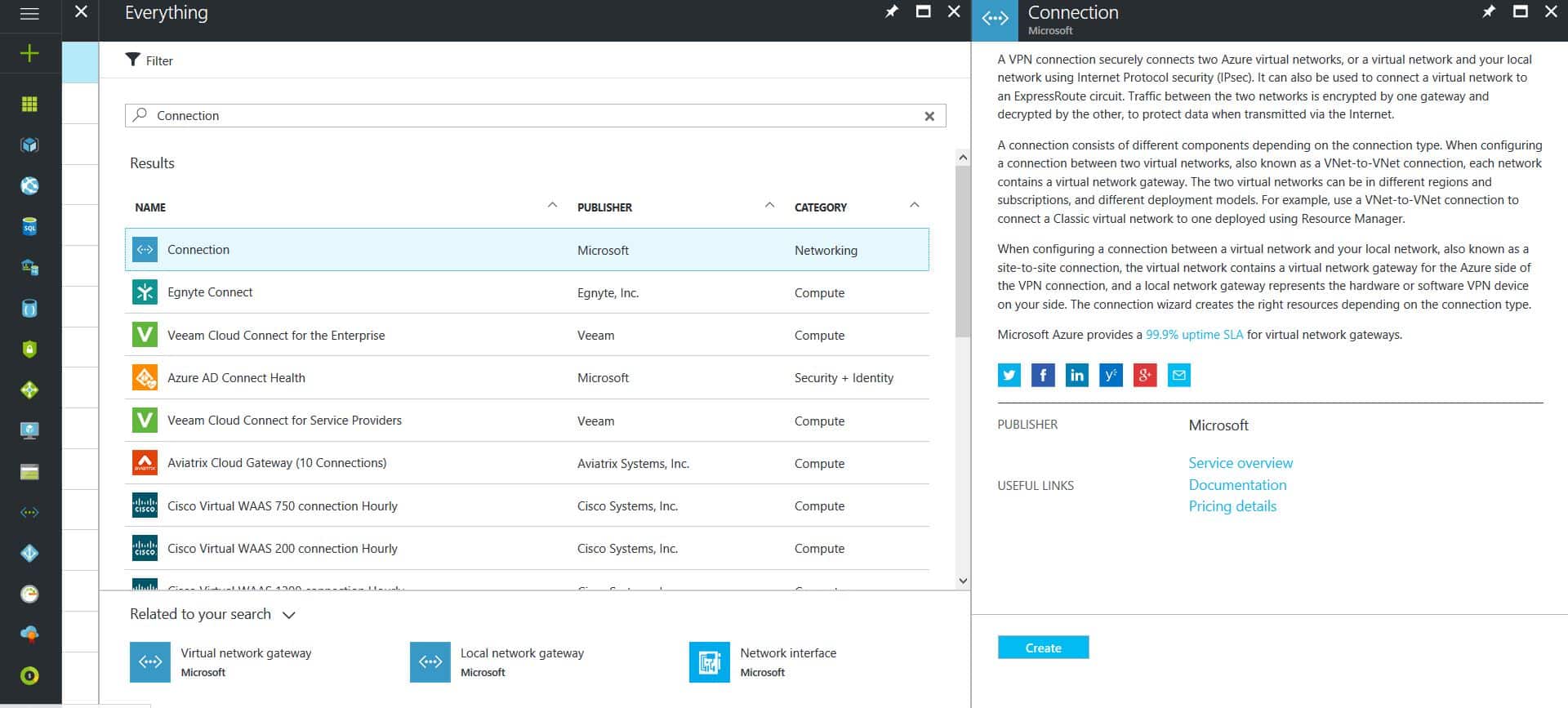Sort results by NAME column arrow
This screenshot has width=1568, height=708.
pos(552,206)
